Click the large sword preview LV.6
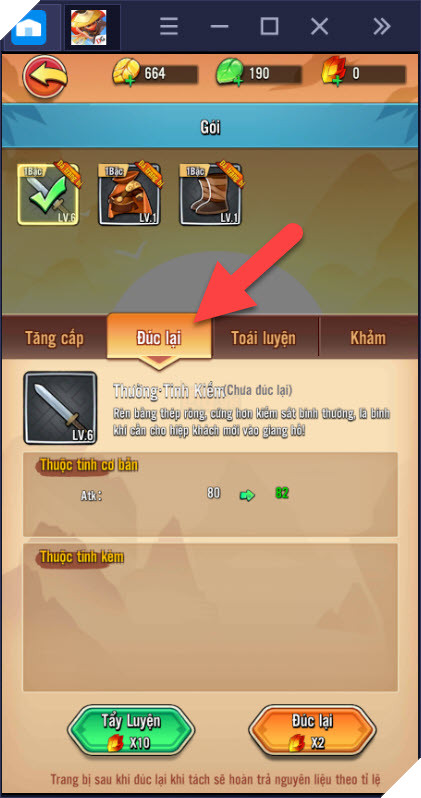The image size is (421, 798). pos(61,408)
